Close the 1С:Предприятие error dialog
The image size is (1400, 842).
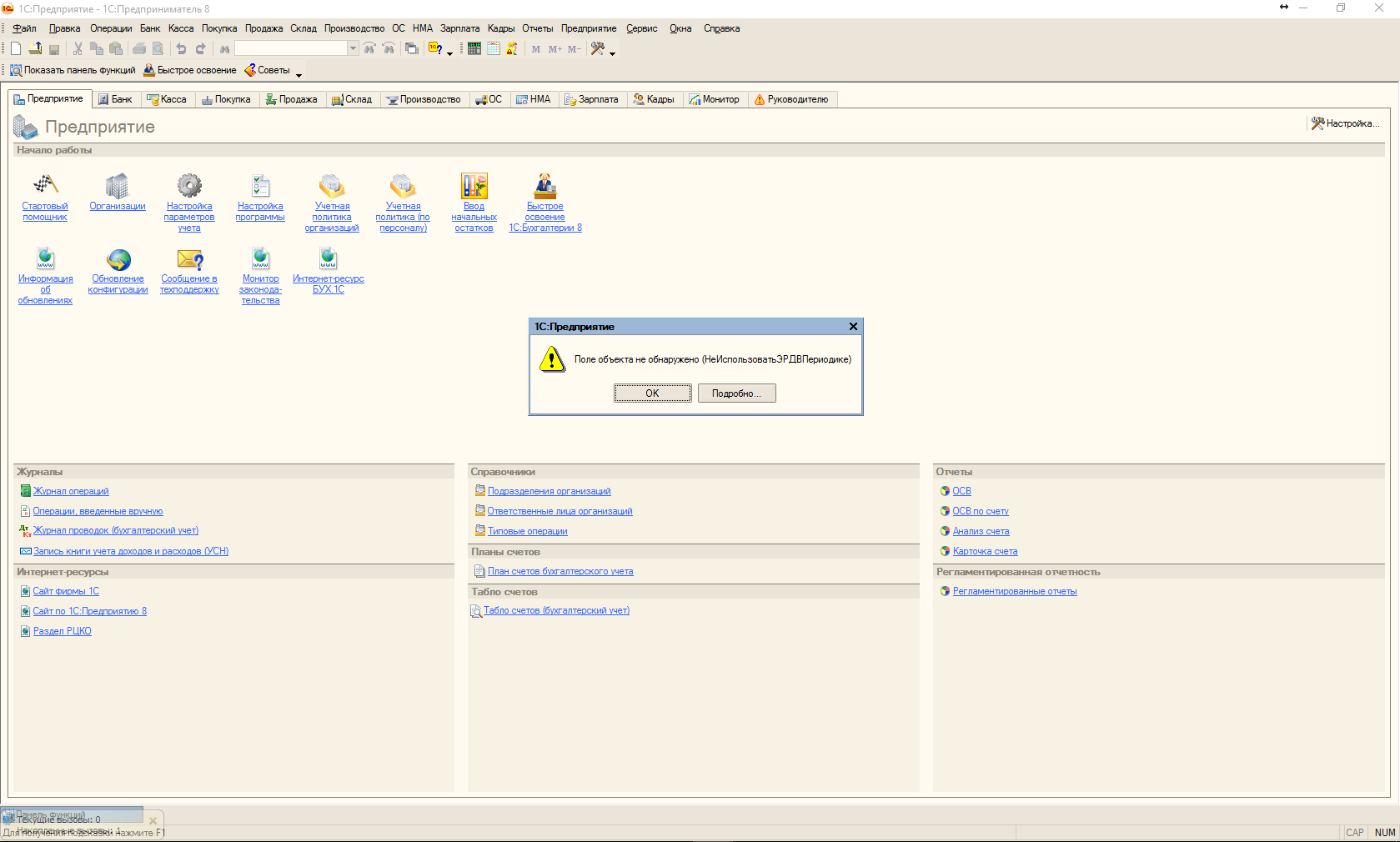pyautogui.click(x=853, y=327)
